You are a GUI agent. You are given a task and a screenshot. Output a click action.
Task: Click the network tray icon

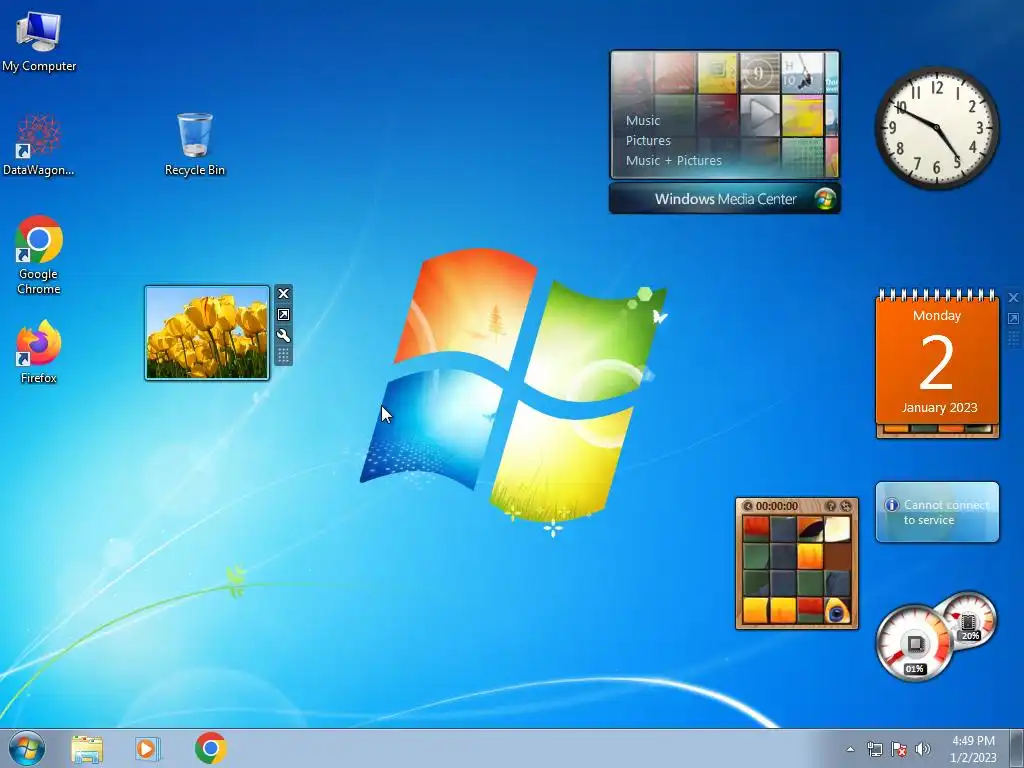pos(874,749)
